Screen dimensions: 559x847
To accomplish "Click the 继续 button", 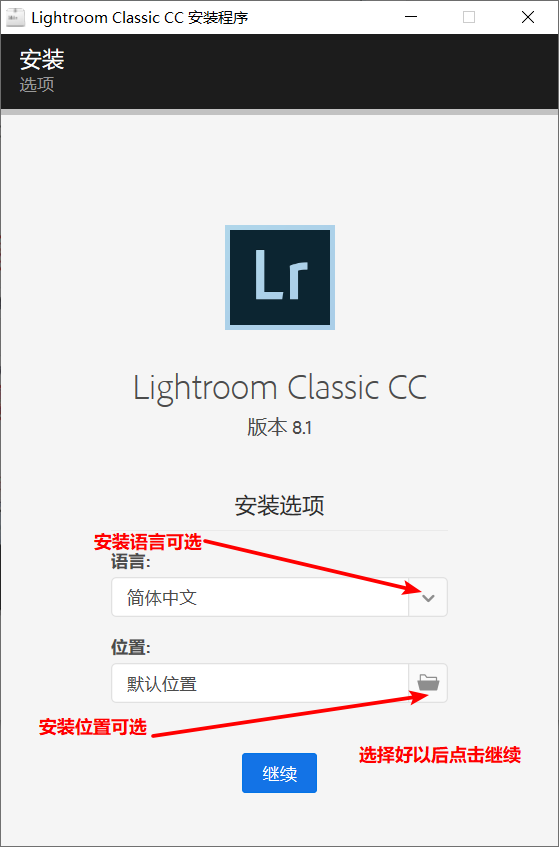I will [279, 773].
